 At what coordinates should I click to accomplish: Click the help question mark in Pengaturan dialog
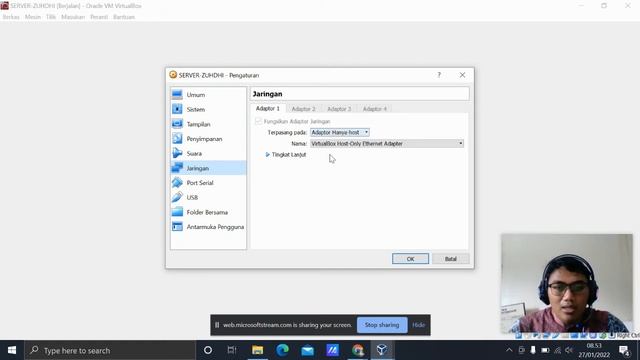tap(439, 75)
